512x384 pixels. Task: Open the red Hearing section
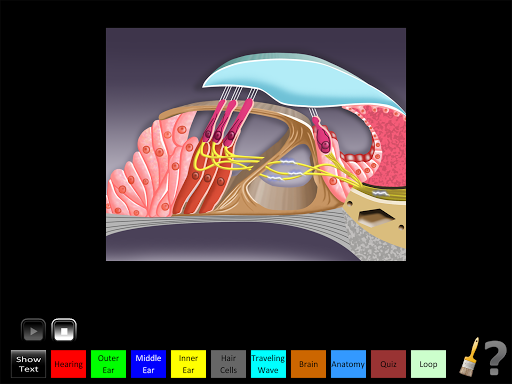click(x=68, y=364)
